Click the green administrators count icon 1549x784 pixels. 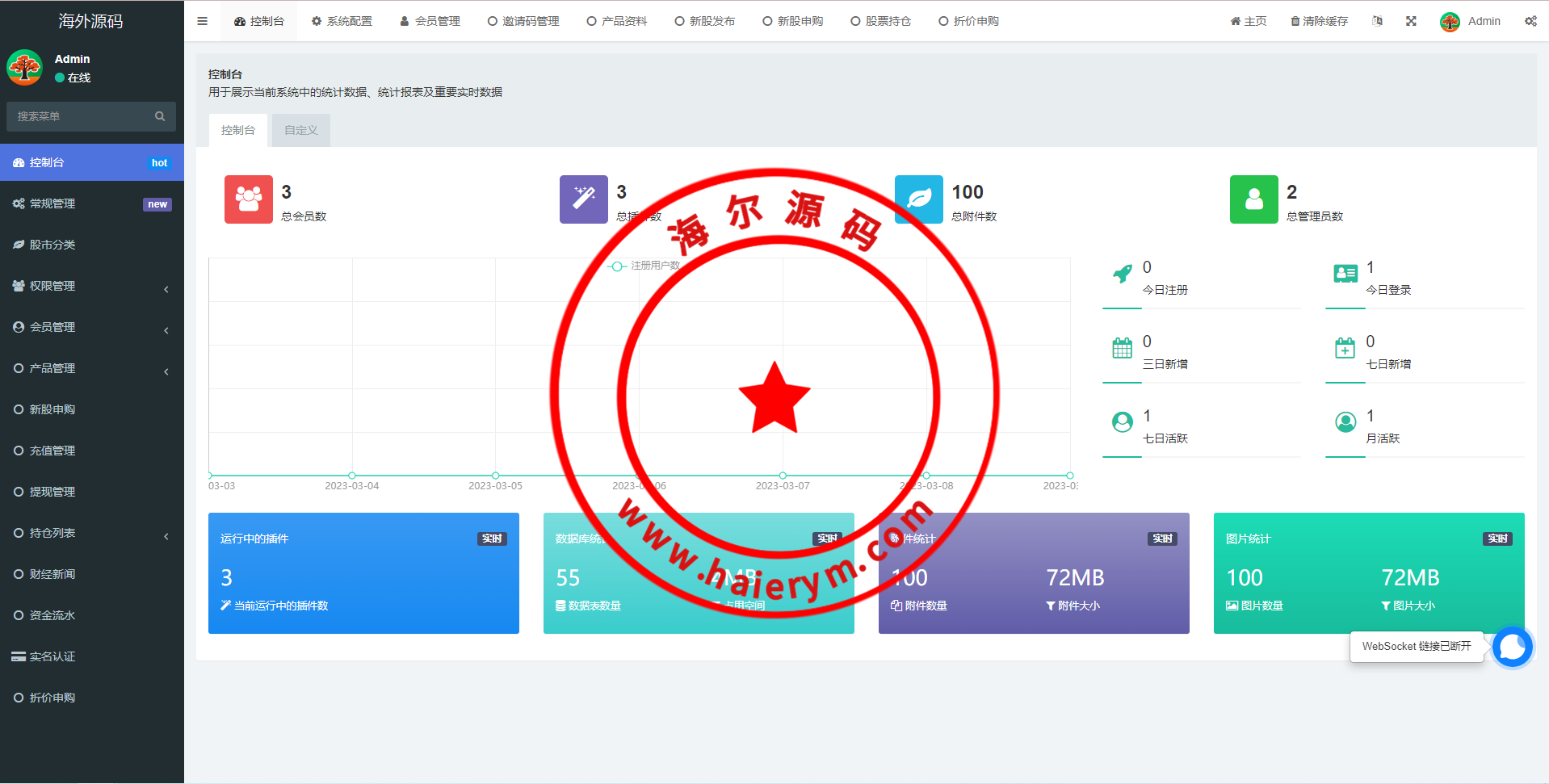(x=1253, y=199)
